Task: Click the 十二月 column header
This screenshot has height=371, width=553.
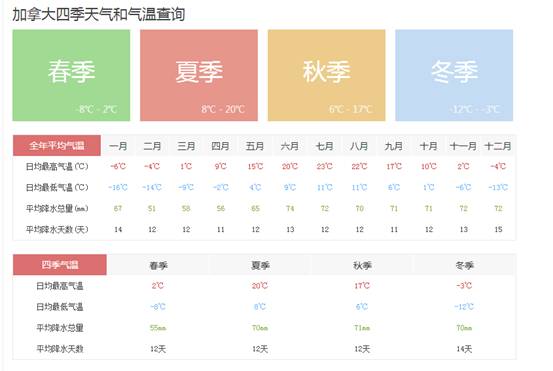Action: click(x=498, y=146)
